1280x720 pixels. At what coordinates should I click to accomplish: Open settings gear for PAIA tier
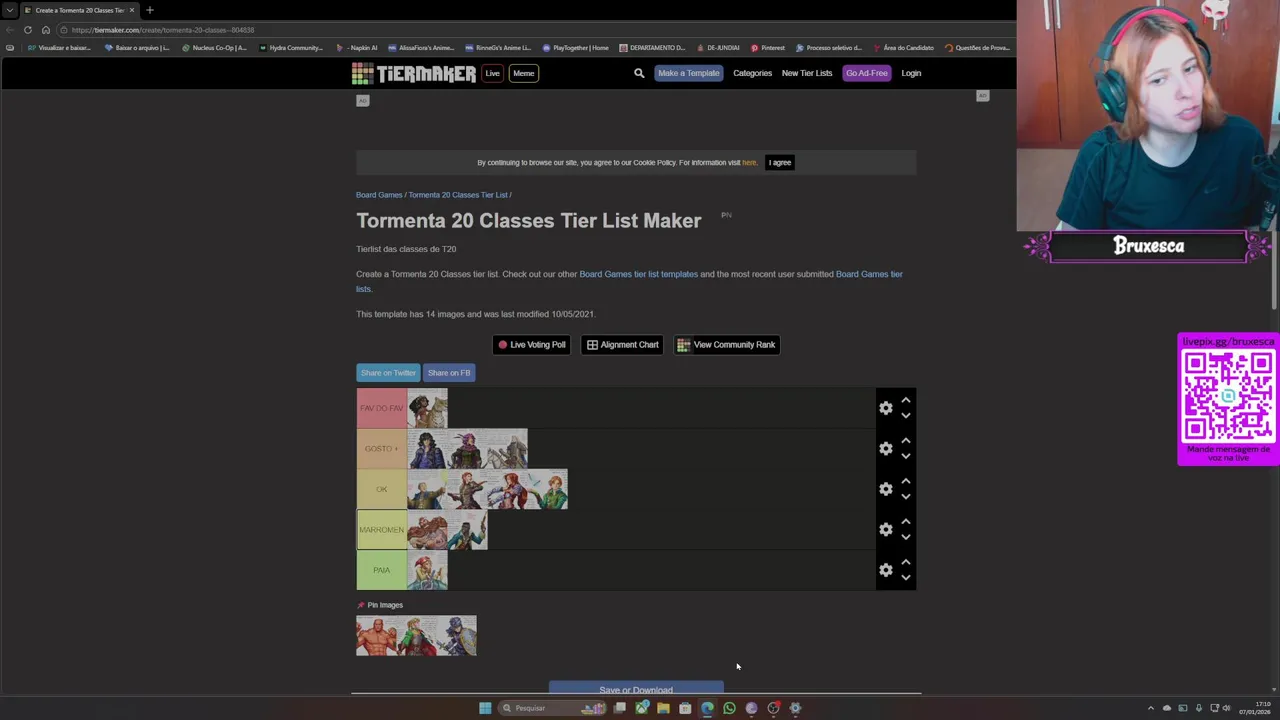point(885,570)
